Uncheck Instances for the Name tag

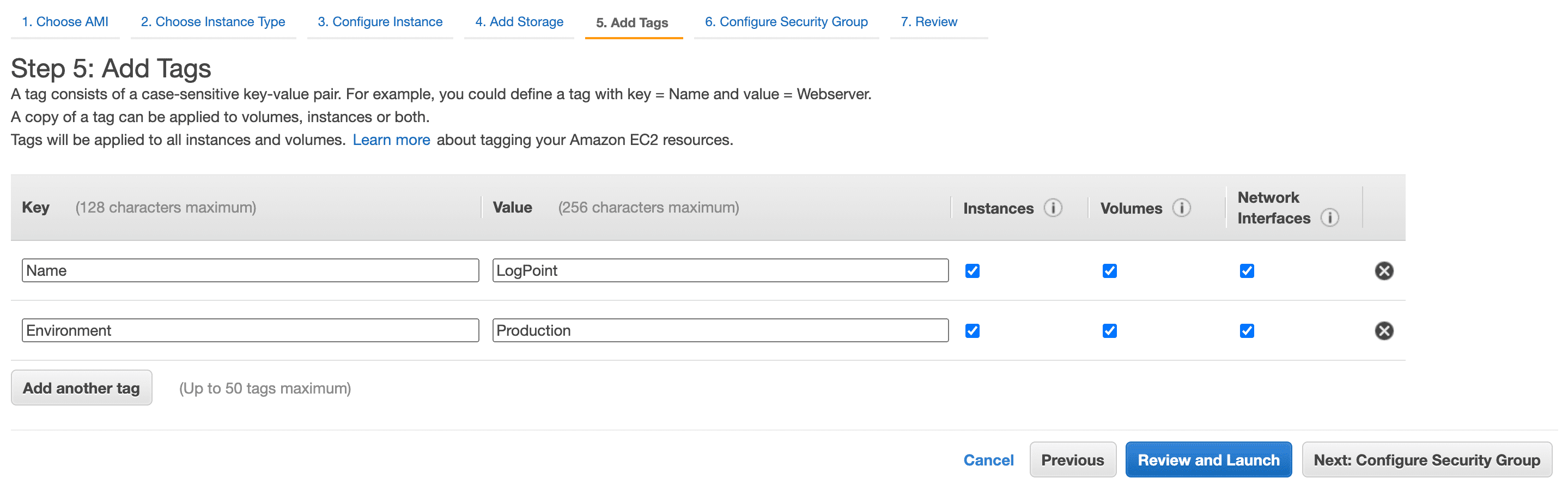coord(972,271)
